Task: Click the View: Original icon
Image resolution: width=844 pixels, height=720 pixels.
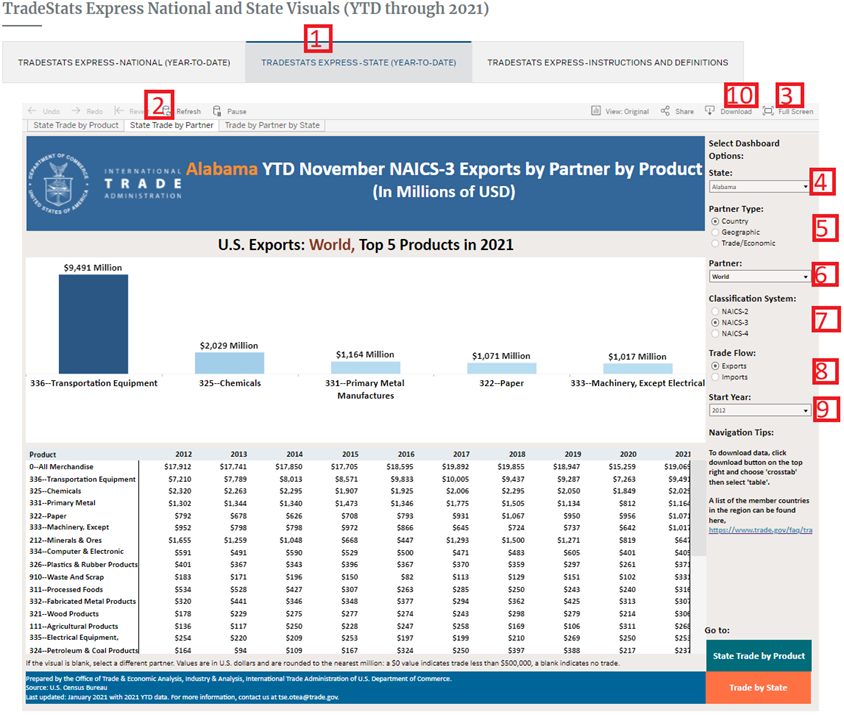Action: pyautogui.click(x=596, y=111)
